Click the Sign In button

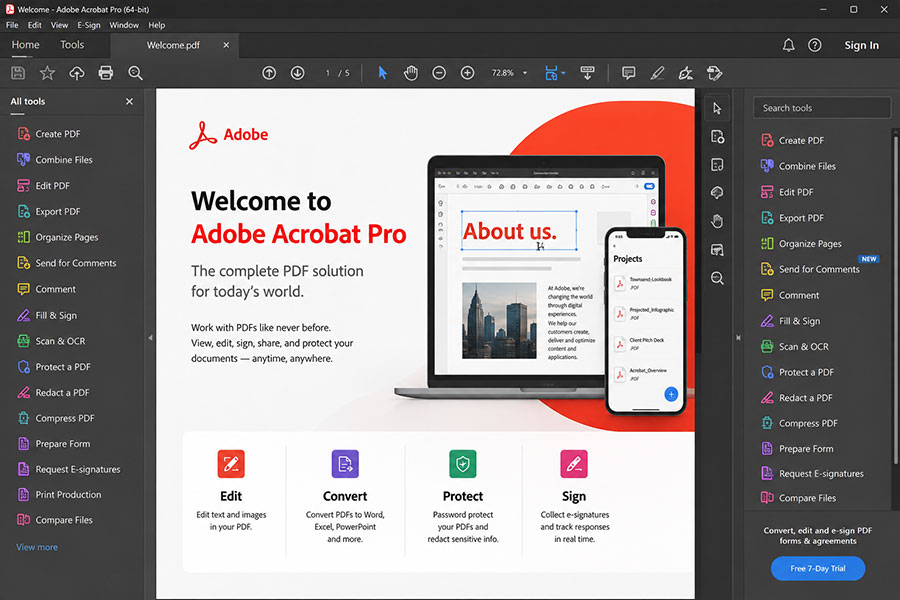(862, 45)
